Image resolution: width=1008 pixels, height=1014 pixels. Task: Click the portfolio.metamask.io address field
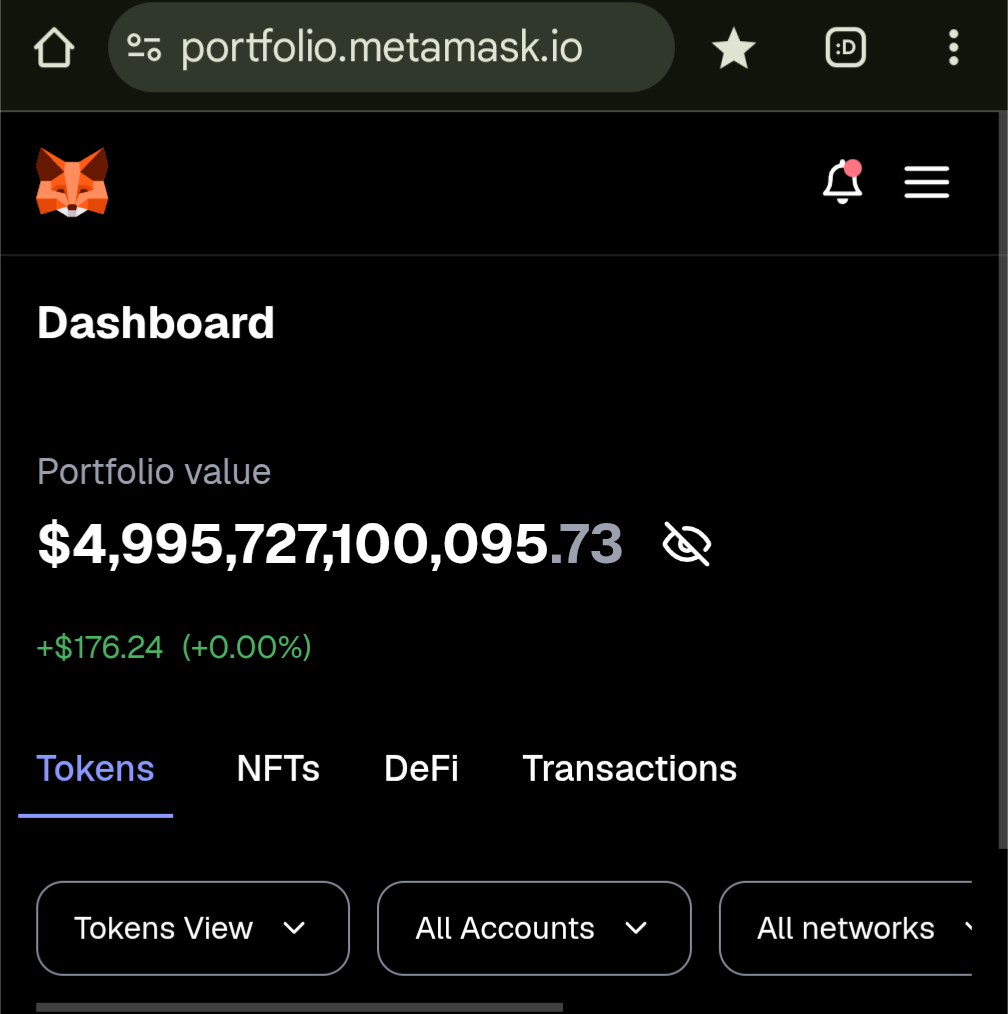[x=391, y=47]
